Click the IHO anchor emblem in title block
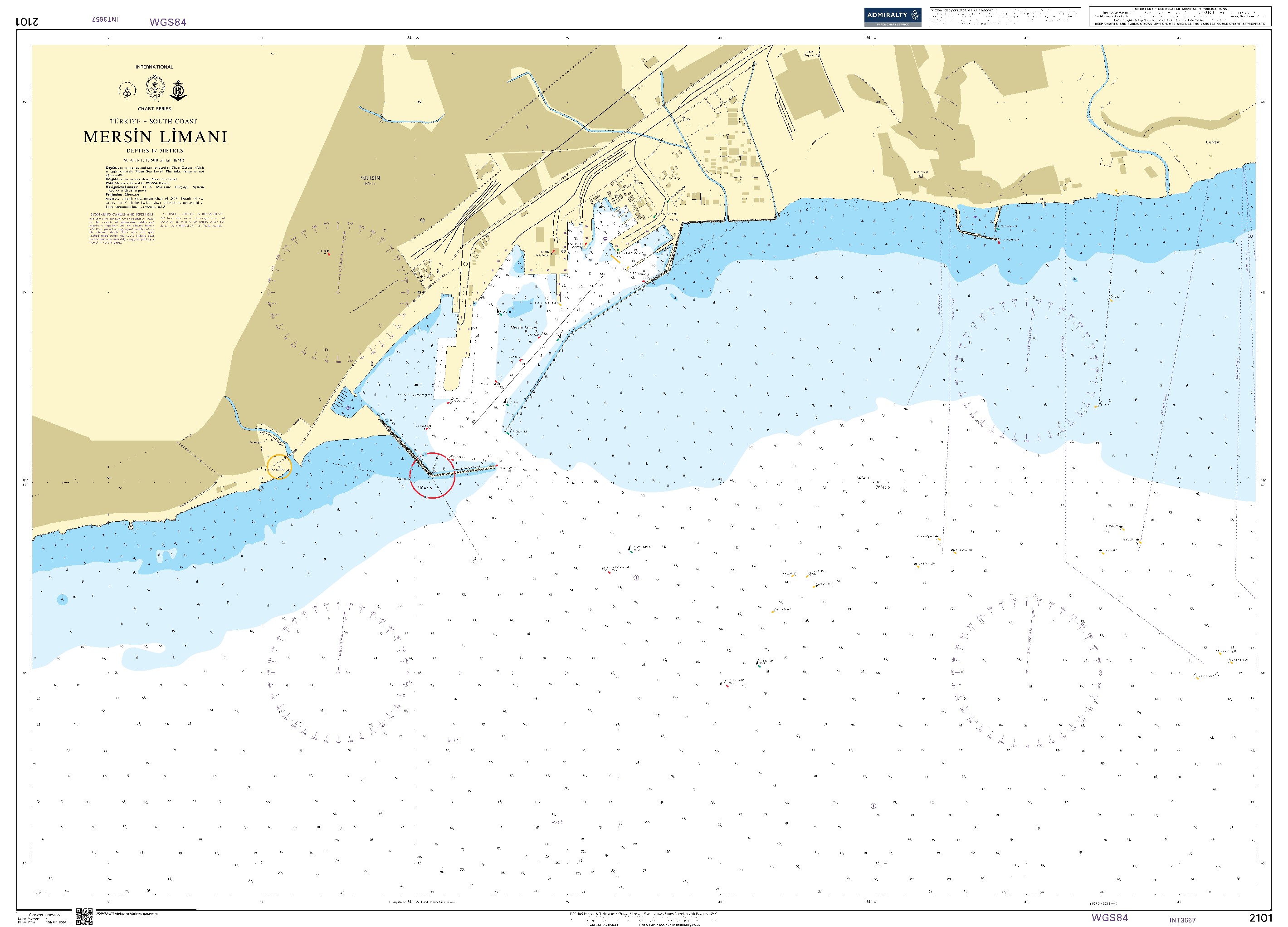 [x=179, y=90]
